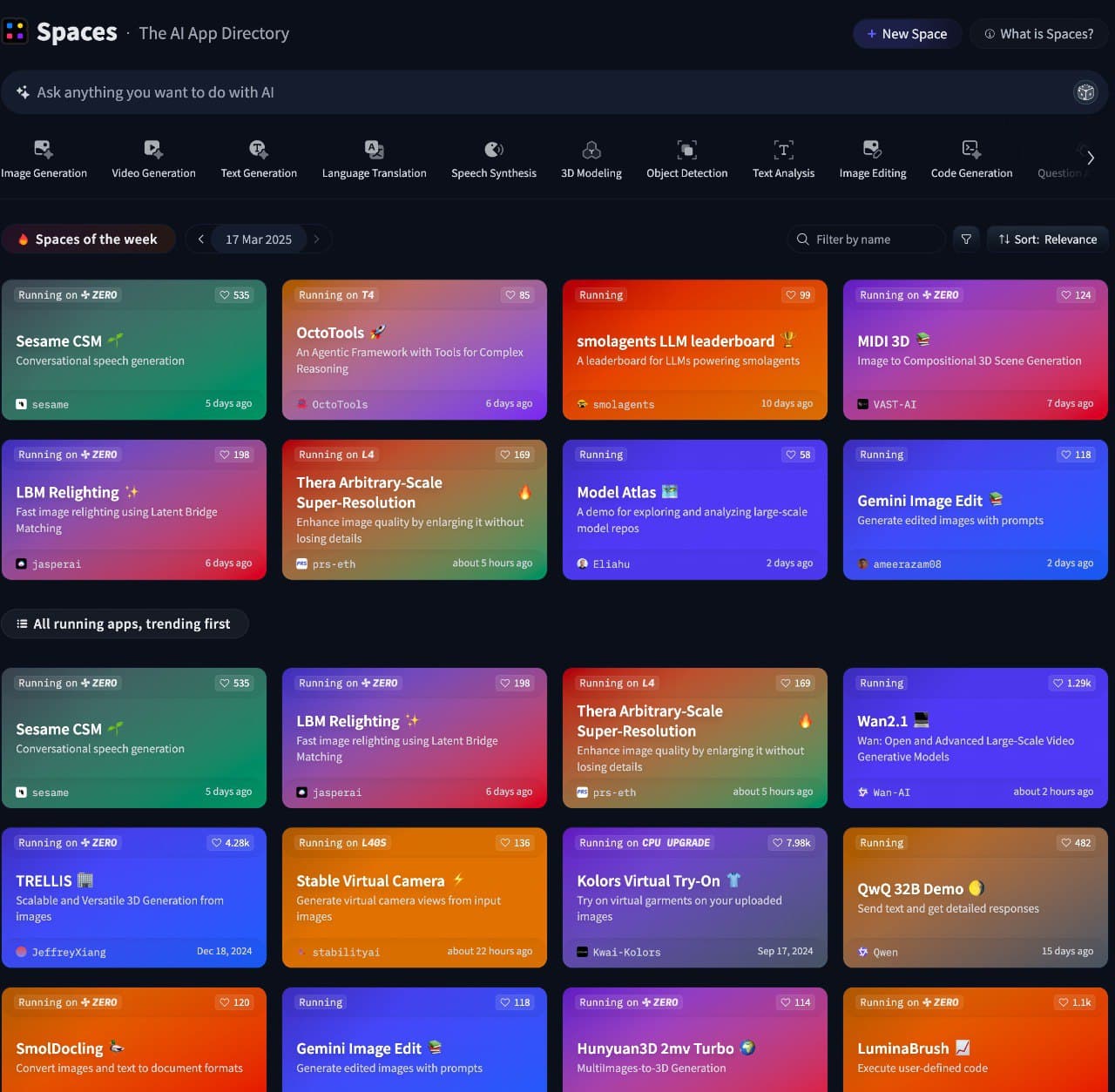This screenshot has width=1115, height=1092.
Task: Like Wan2.1 space showing 1.29k
Action: (x=1071, y=684)
